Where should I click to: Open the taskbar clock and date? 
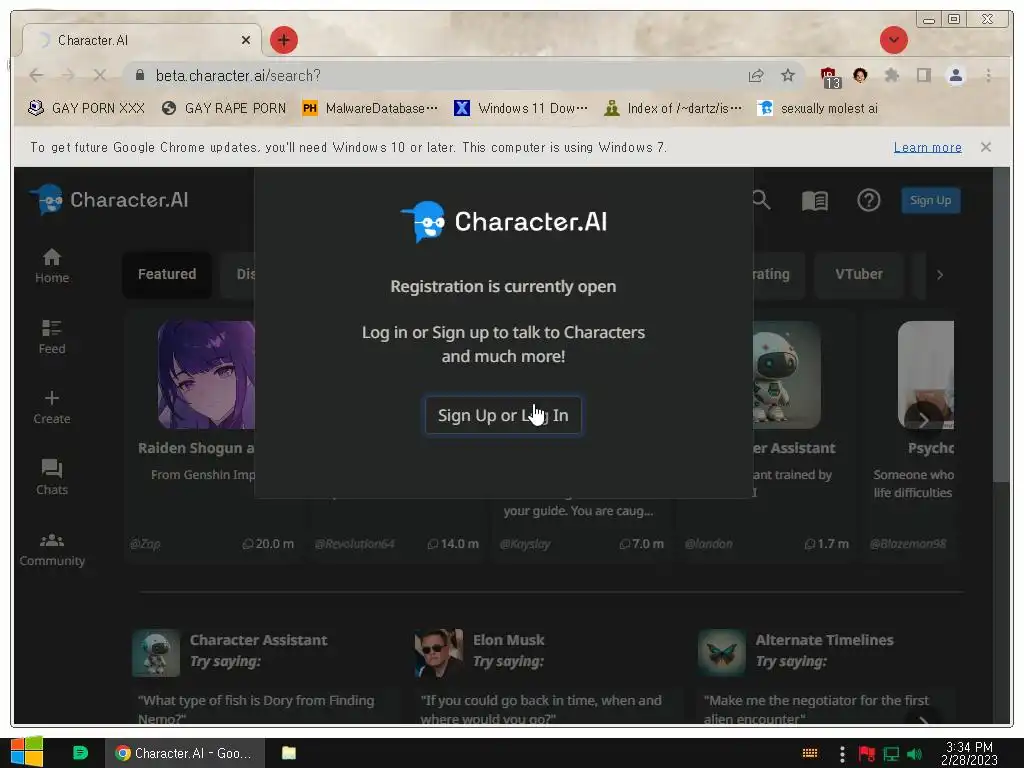(x=969, y=754)
